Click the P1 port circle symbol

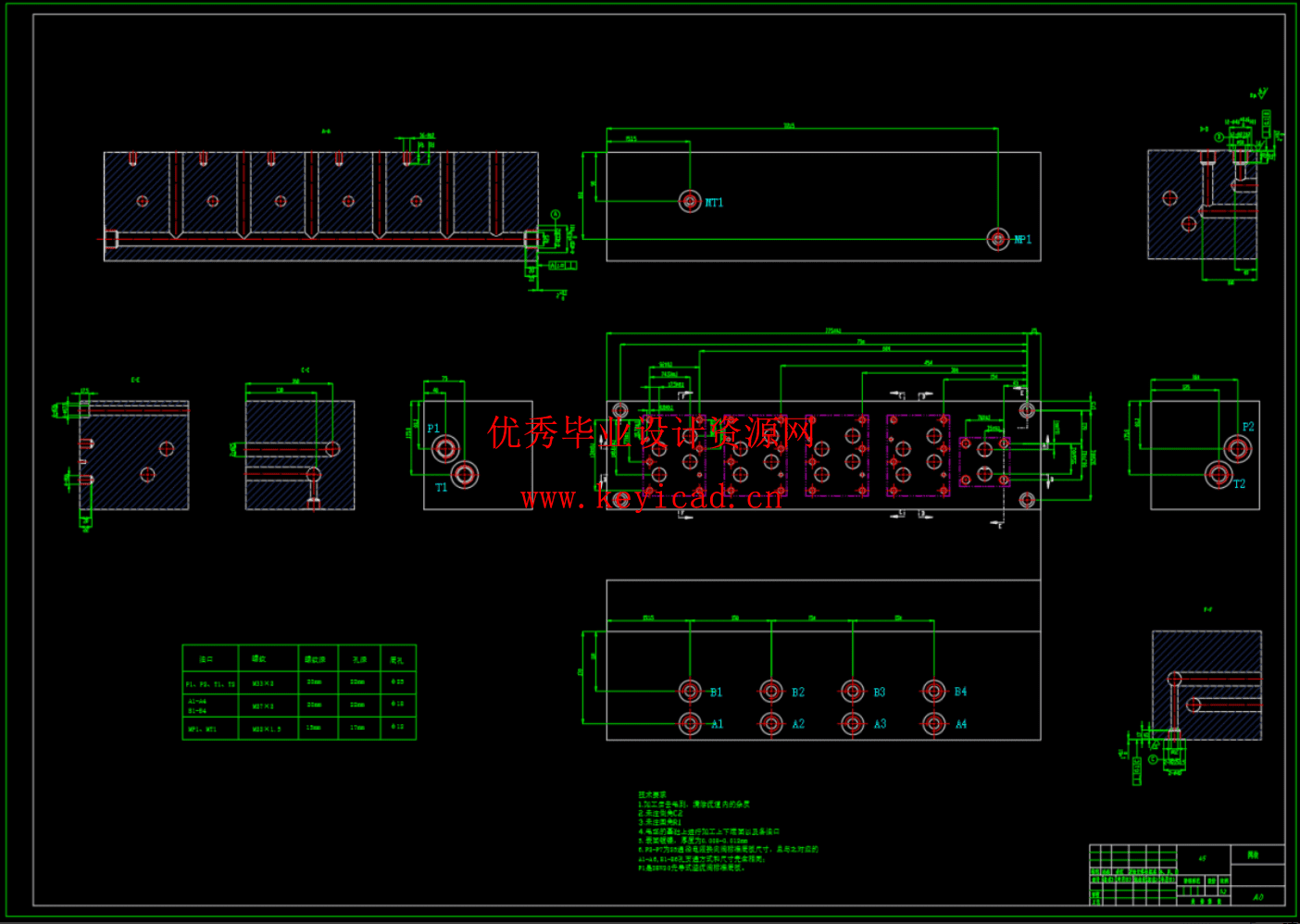pyautogui.click(x=445, y=449)
